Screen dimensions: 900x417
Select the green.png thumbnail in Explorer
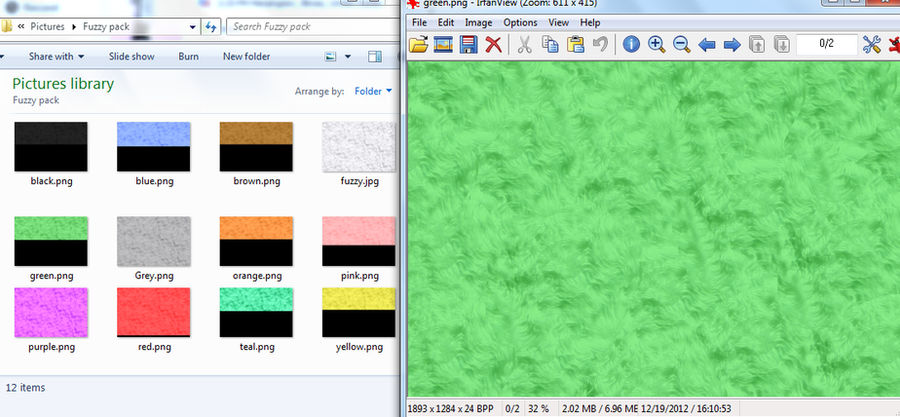(51, 241)
